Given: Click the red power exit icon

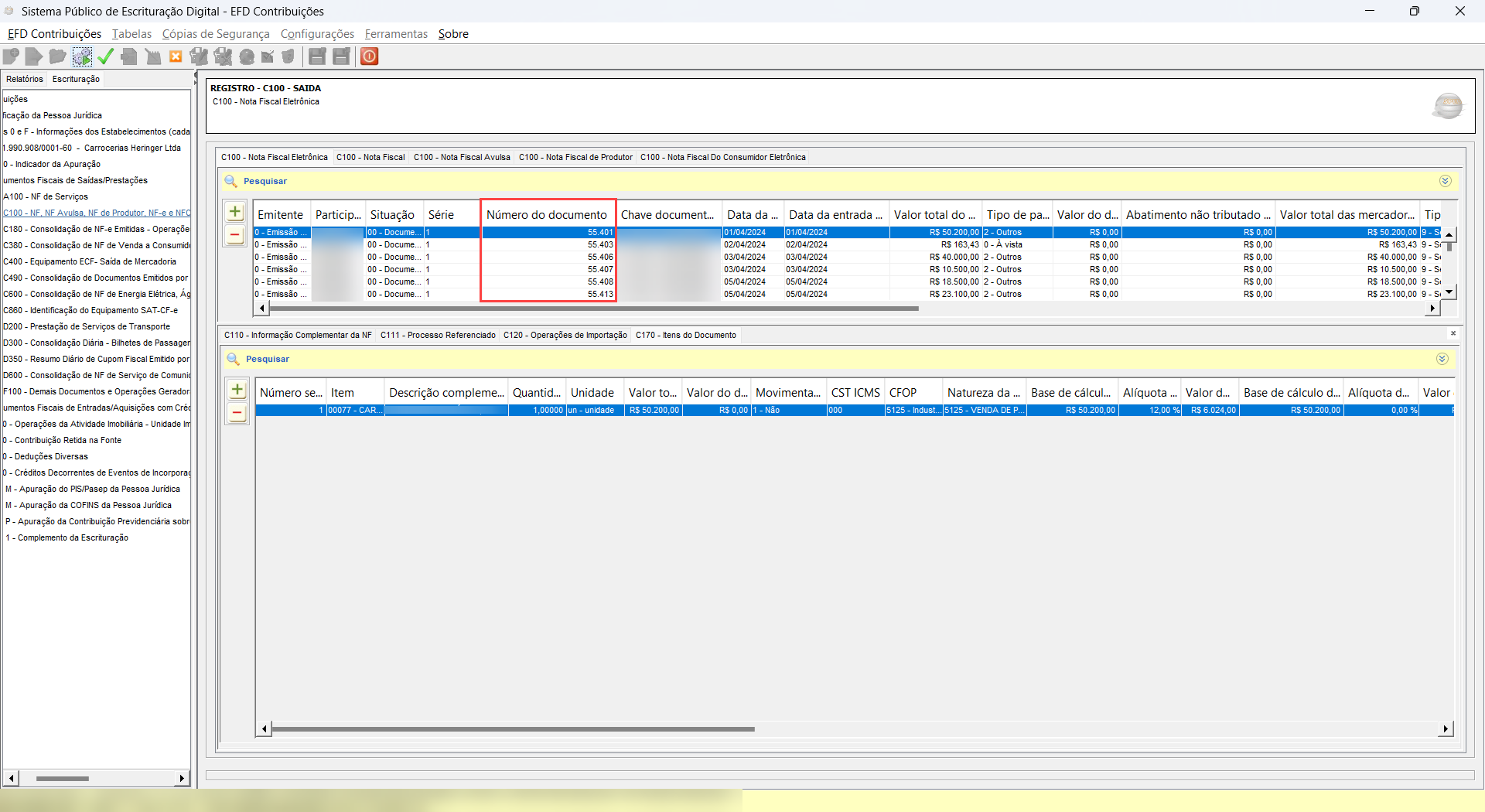Looking at the screenshot, I should point(370,56).
